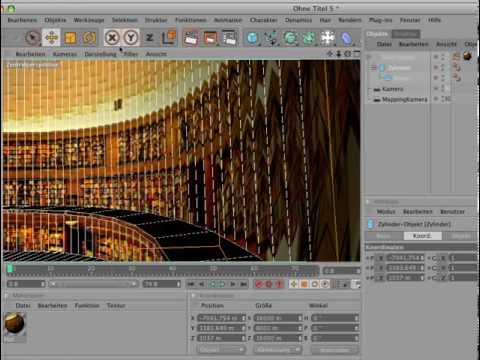Open attribute manager Modus menu
This screenshot has height=360, width=480.
pyautogui.click(x=386, y=212)
